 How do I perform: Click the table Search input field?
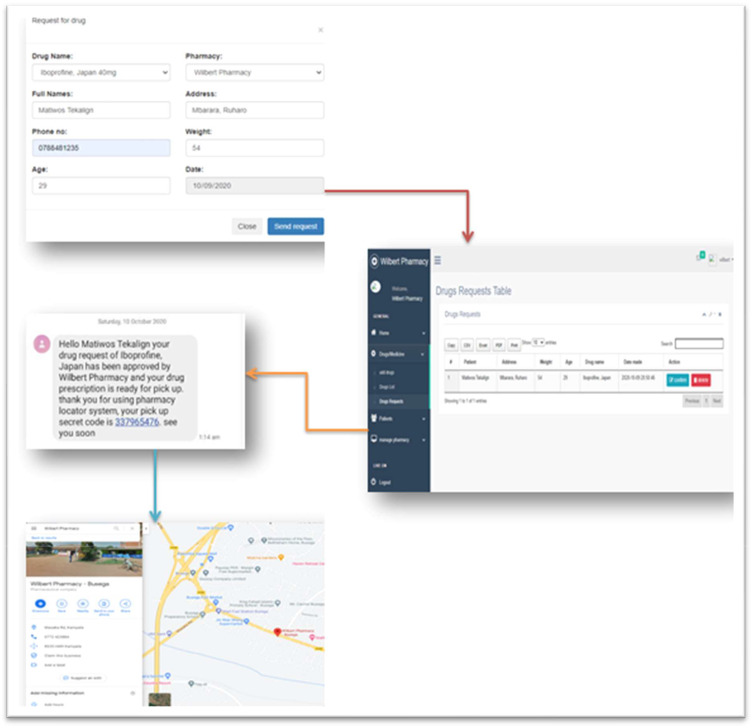click(699, 343)
